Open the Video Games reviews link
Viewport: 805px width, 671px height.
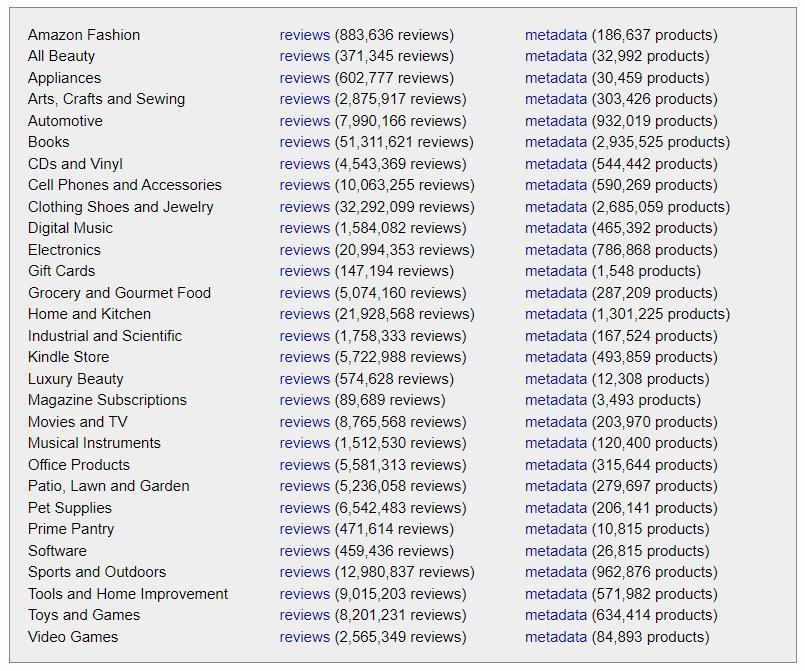[x=304, y=637]
